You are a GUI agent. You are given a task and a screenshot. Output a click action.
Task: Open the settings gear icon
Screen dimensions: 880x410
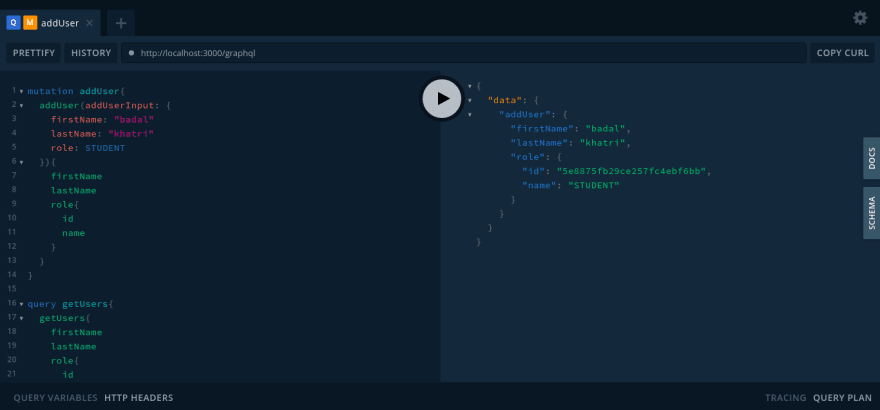pyautogui.click(x=860, y=18)
